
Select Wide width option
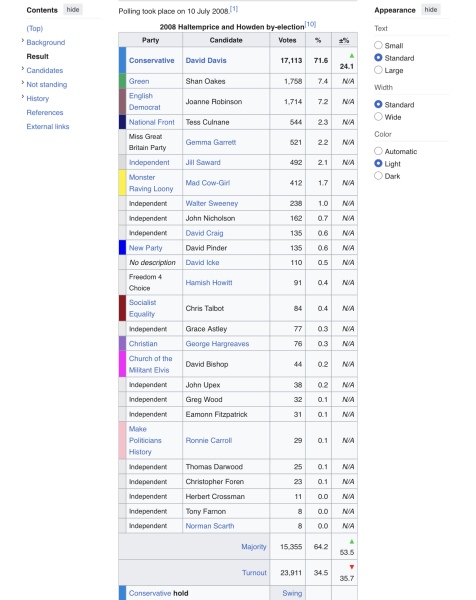(x=378, y=116)
